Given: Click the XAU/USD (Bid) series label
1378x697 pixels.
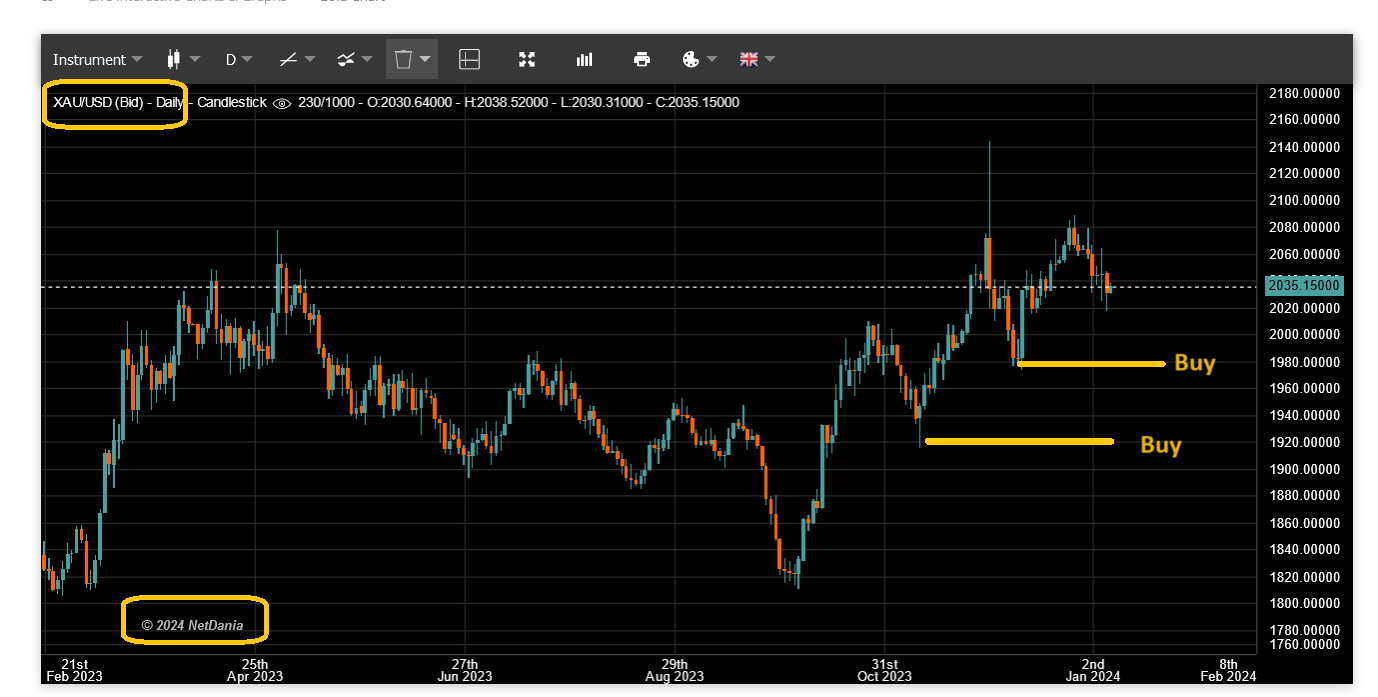Looking at the screenshot, I should coord(98,102).
